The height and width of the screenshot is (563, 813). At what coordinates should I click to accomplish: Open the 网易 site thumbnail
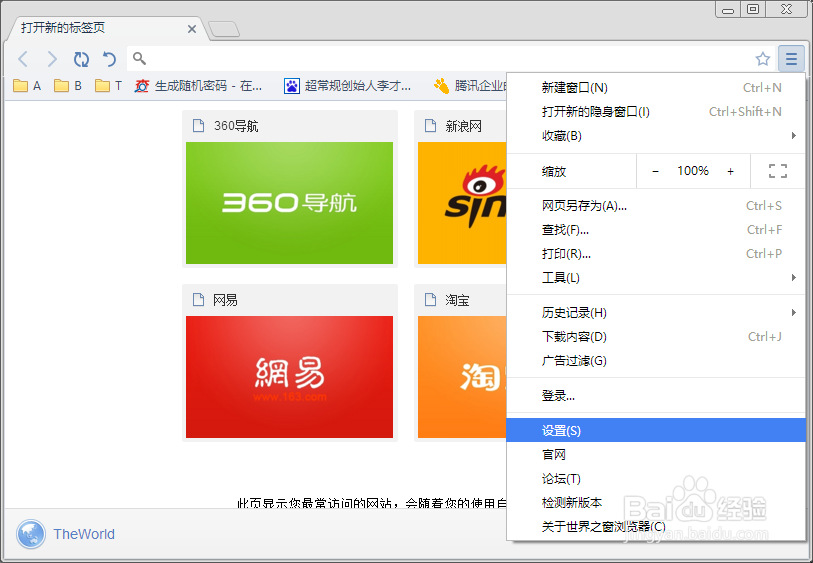289,377
